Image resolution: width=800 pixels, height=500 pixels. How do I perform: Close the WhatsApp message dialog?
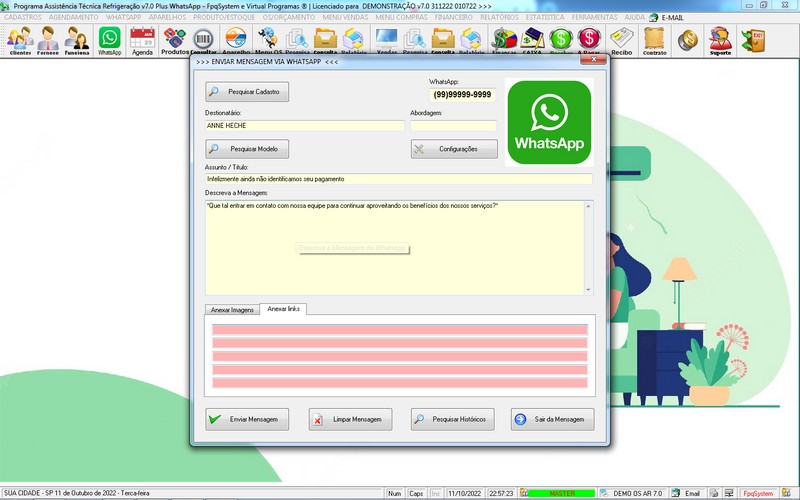(593, 60)
